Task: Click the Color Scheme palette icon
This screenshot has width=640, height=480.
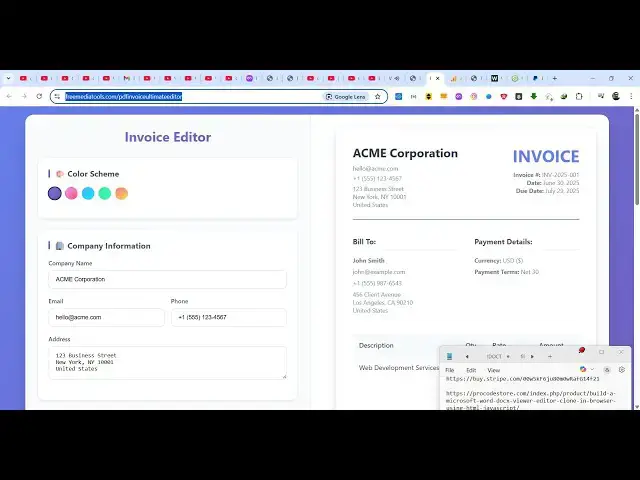Action: tap(60, 174)
